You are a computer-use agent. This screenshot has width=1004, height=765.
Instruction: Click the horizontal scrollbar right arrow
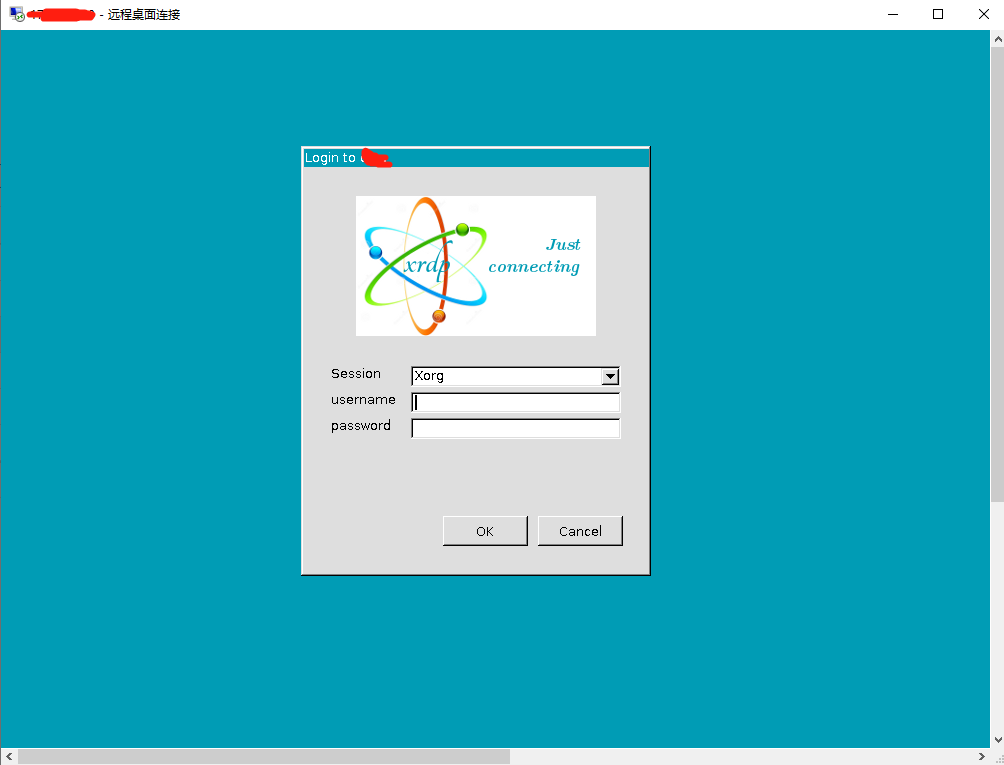click(982, 757)
